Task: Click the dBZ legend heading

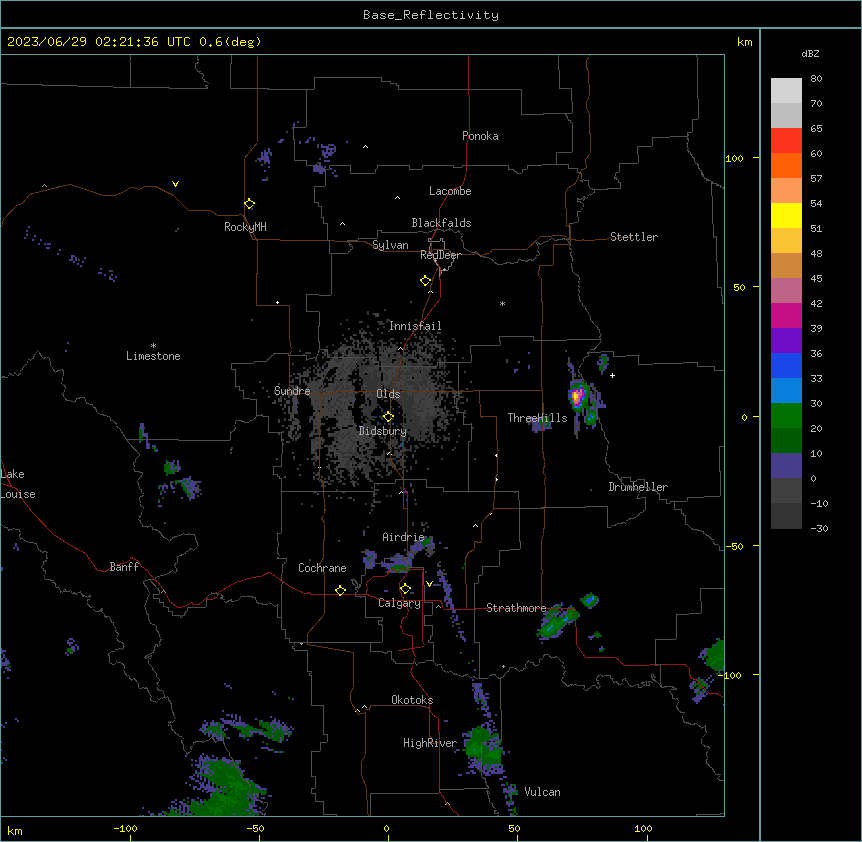Action: (x=810, y=53)
